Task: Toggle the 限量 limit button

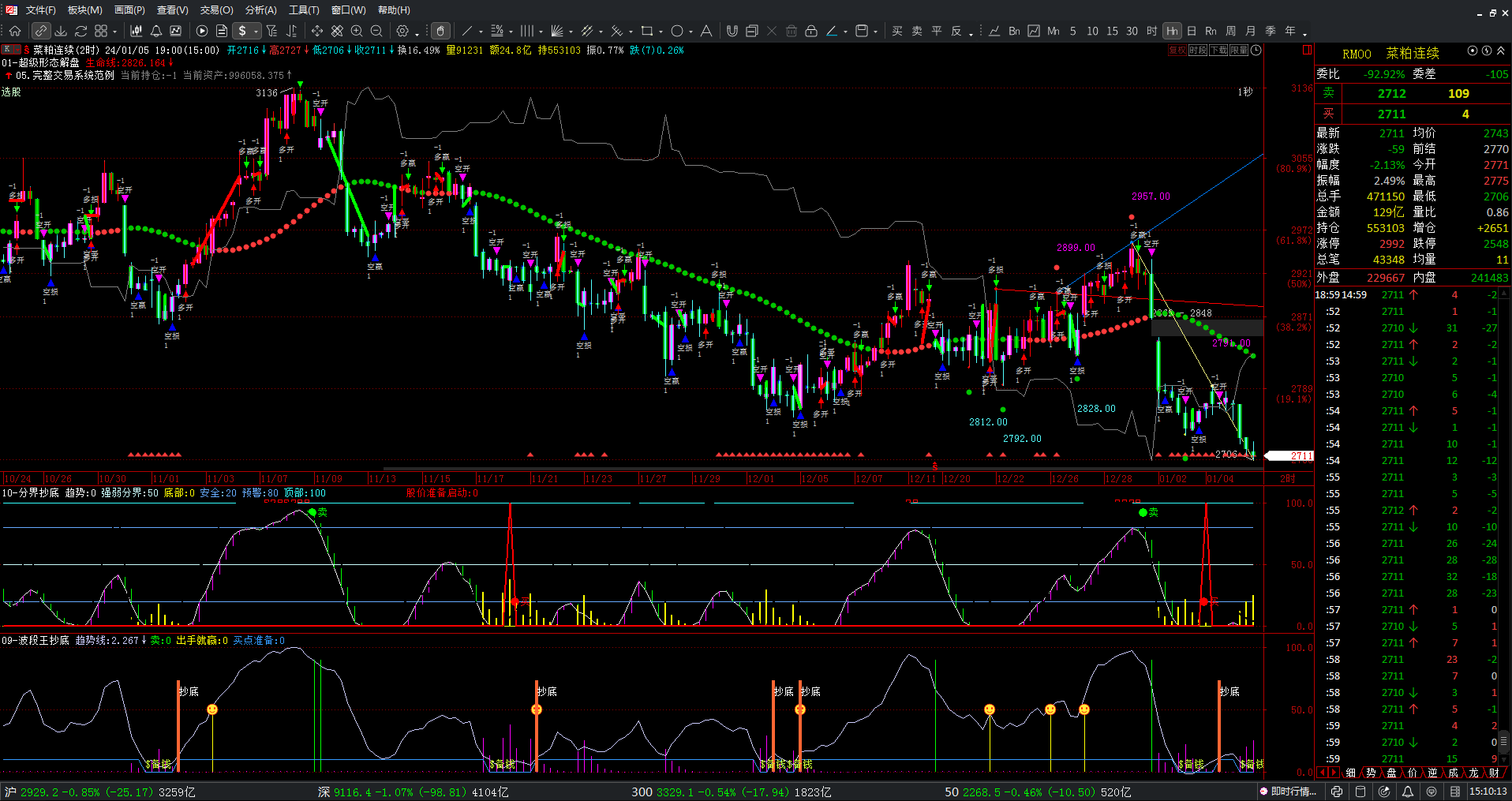Action: click(x=1238, y=50)
